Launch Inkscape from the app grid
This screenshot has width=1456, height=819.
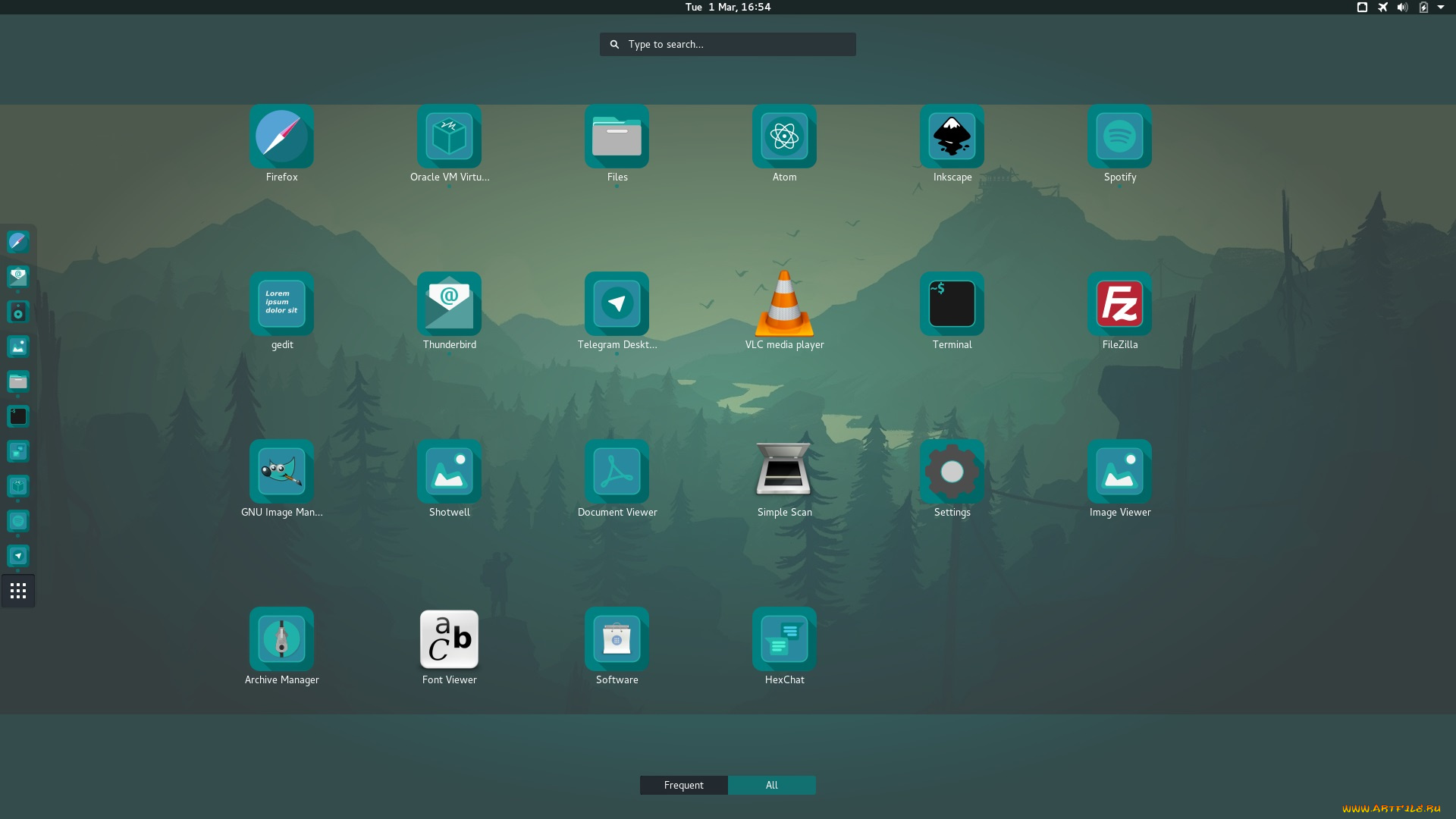952,137
